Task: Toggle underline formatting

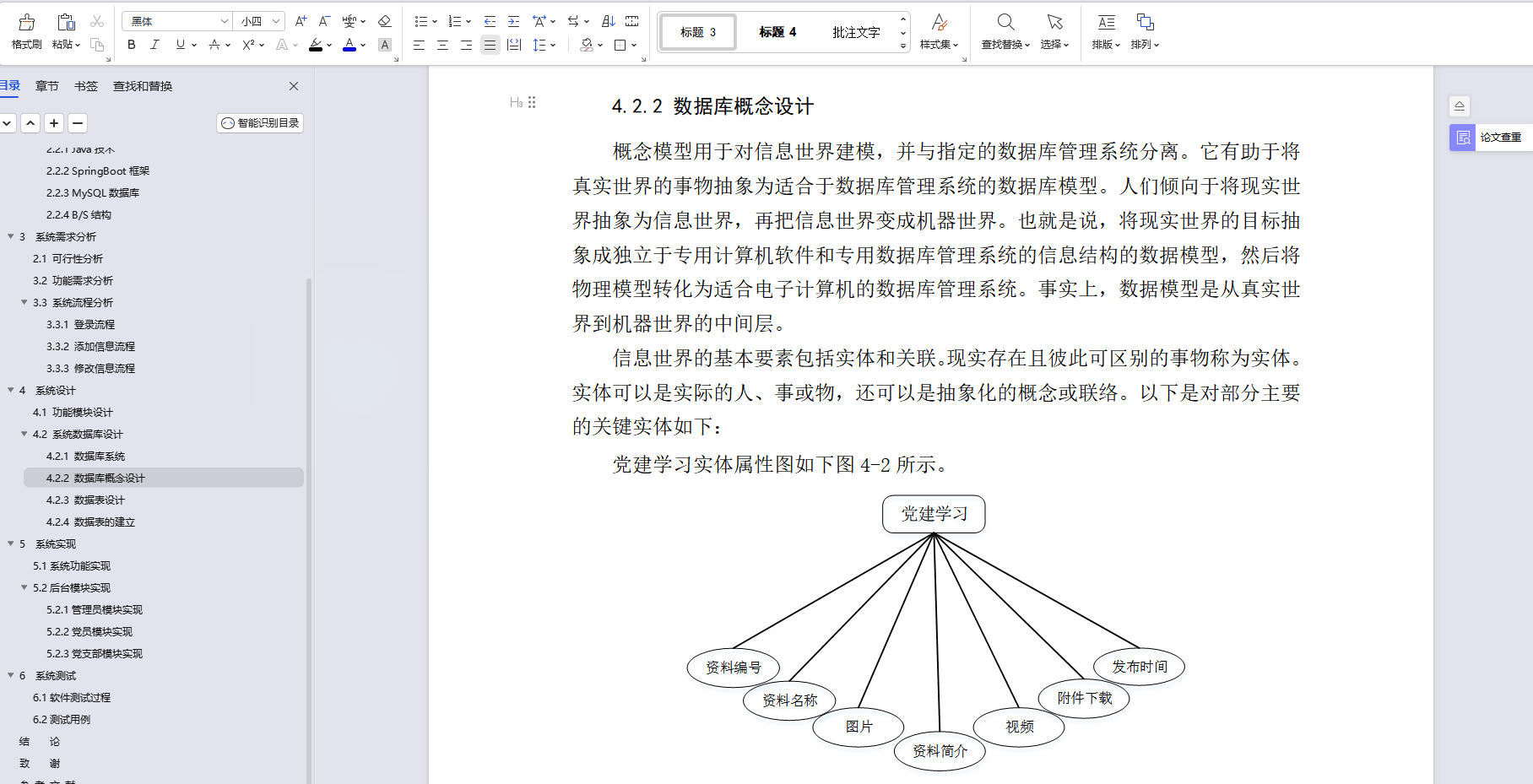Action: [179, 45]
